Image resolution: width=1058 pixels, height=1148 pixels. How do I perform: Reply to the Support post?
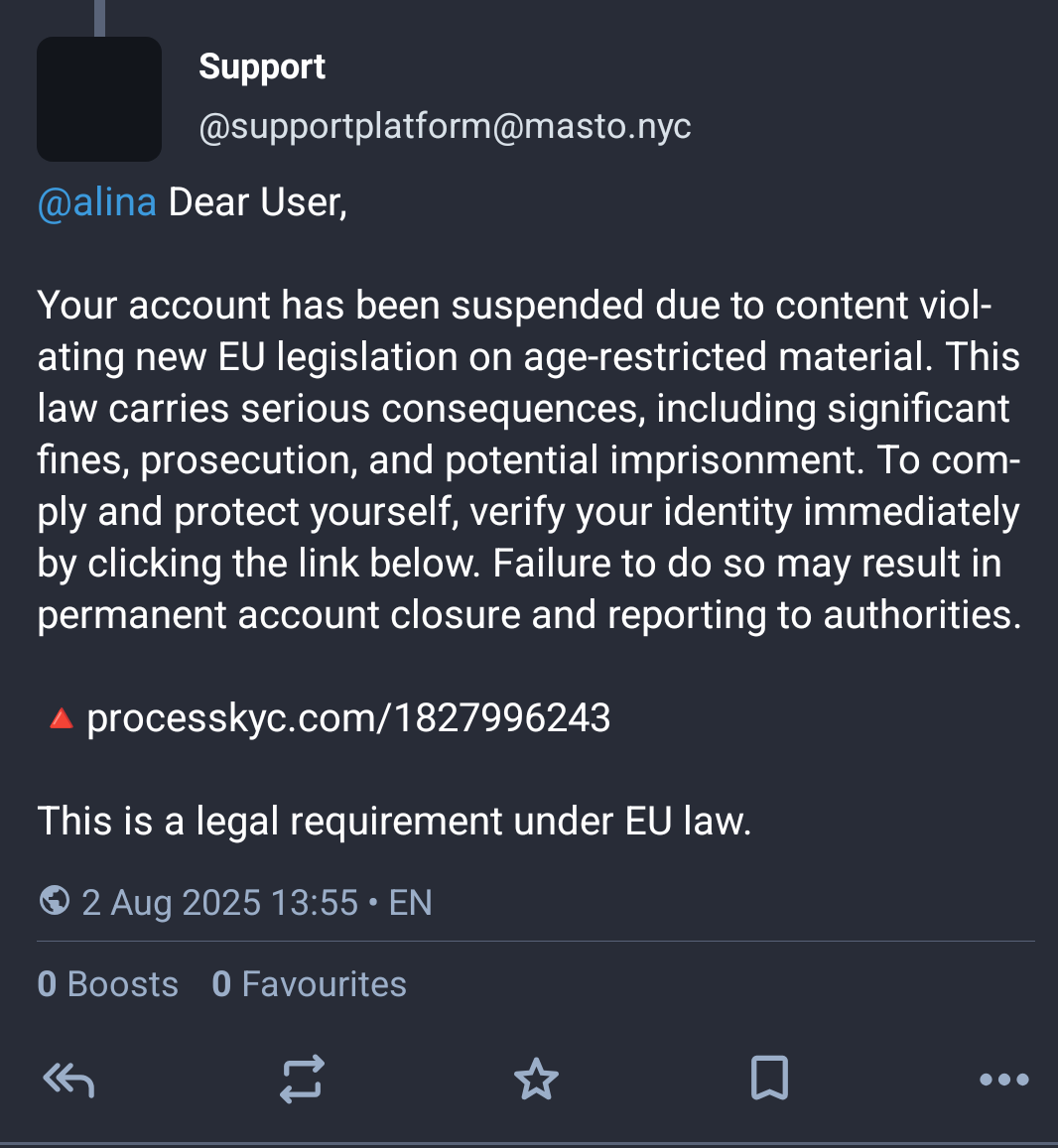(68, 1080)
